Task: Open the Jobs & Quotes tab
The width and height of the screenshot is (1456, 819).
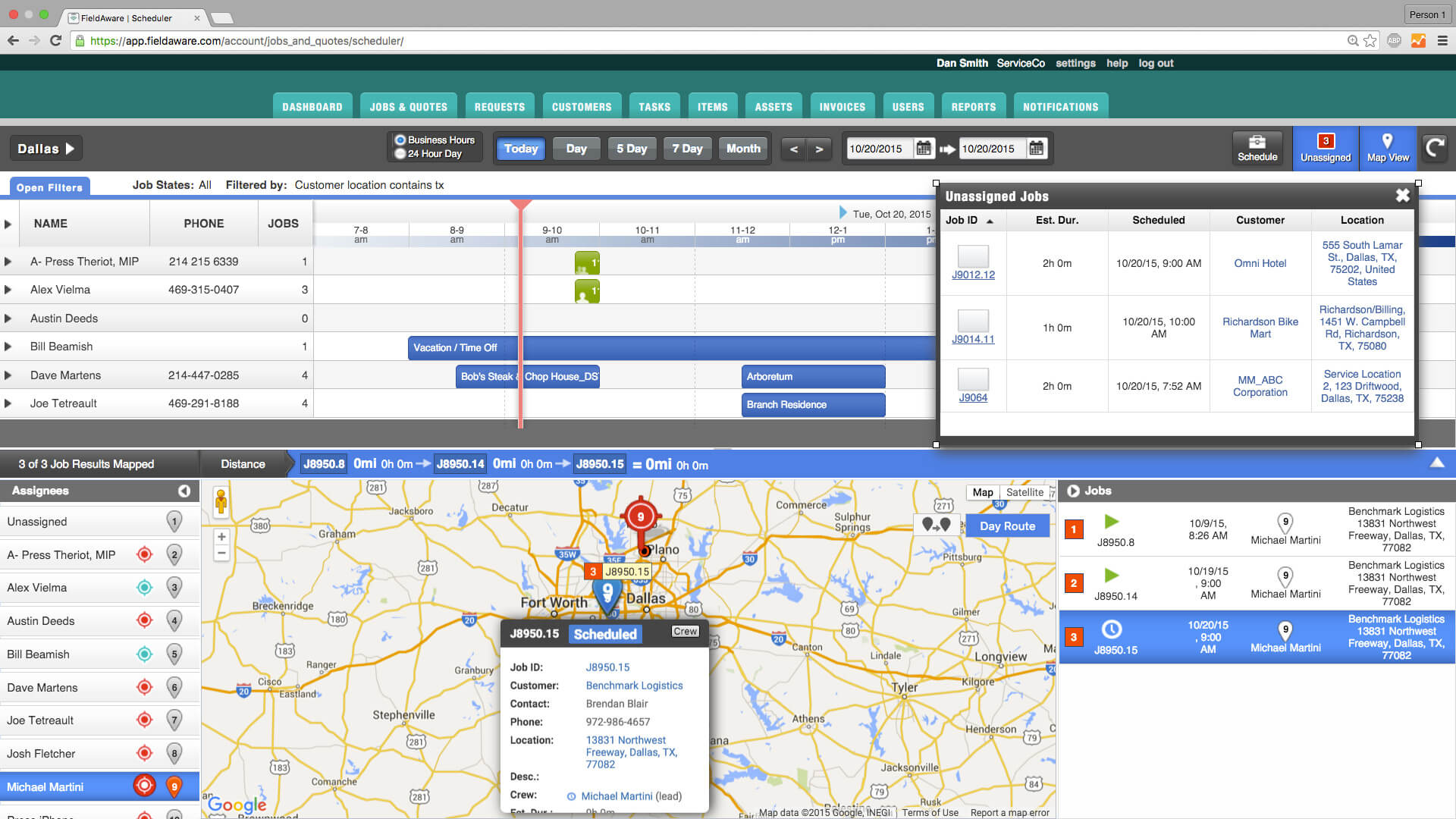Action: pyautogui.click(x=408, y=106)
